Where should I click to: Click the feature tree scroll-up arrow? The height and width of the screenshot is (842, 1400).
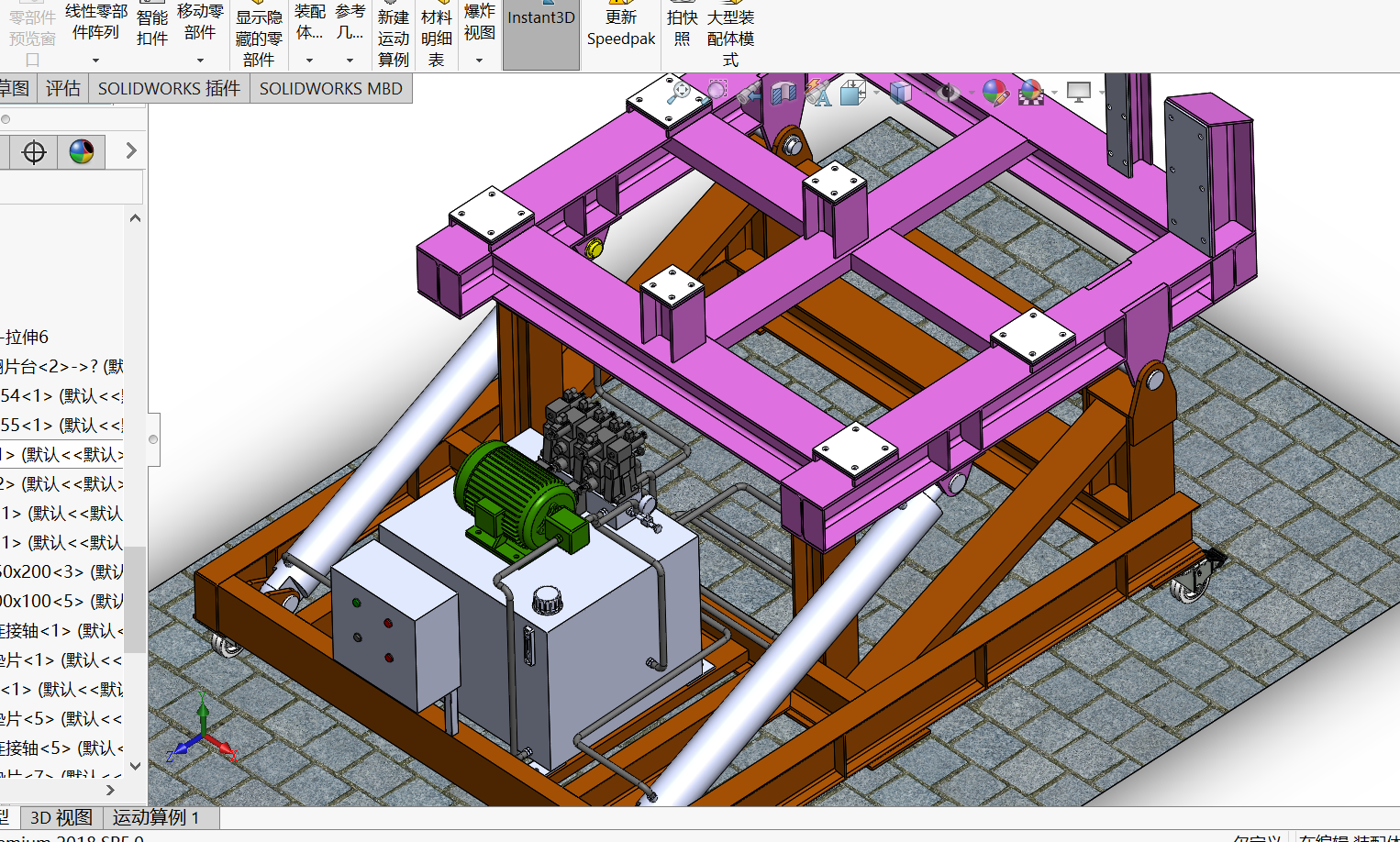pos(136,218)
